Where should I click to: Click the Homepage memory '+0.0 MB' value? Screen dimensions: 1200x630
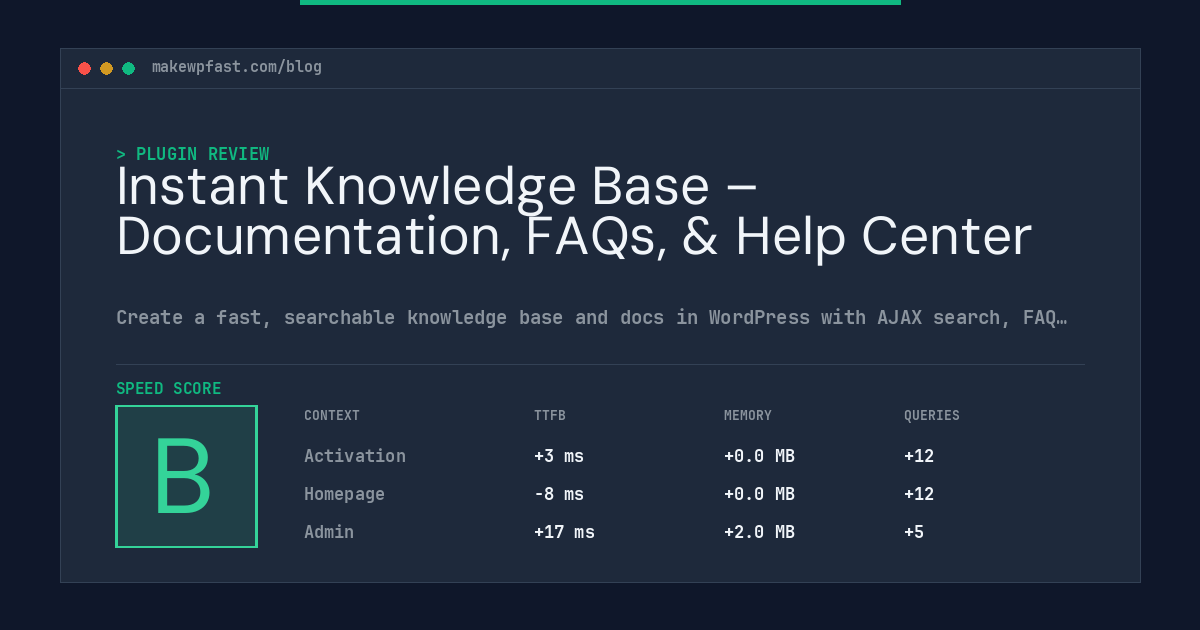tap(759, 494)
